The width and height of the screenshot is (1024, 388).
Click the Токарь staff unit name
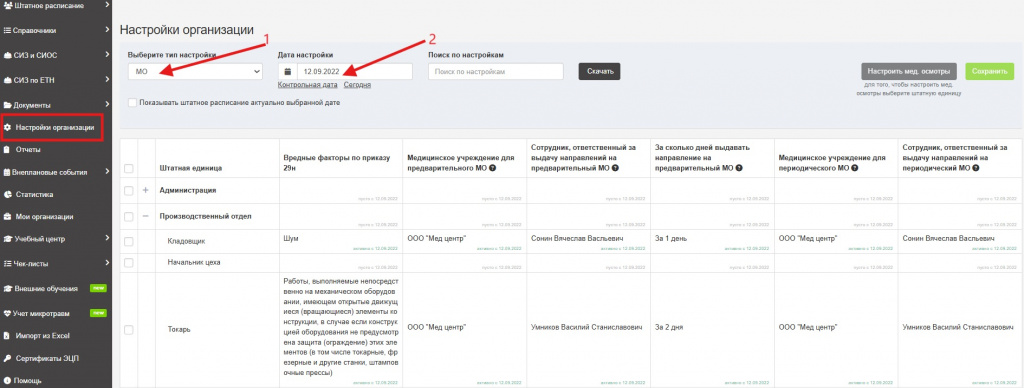(180, 329)
